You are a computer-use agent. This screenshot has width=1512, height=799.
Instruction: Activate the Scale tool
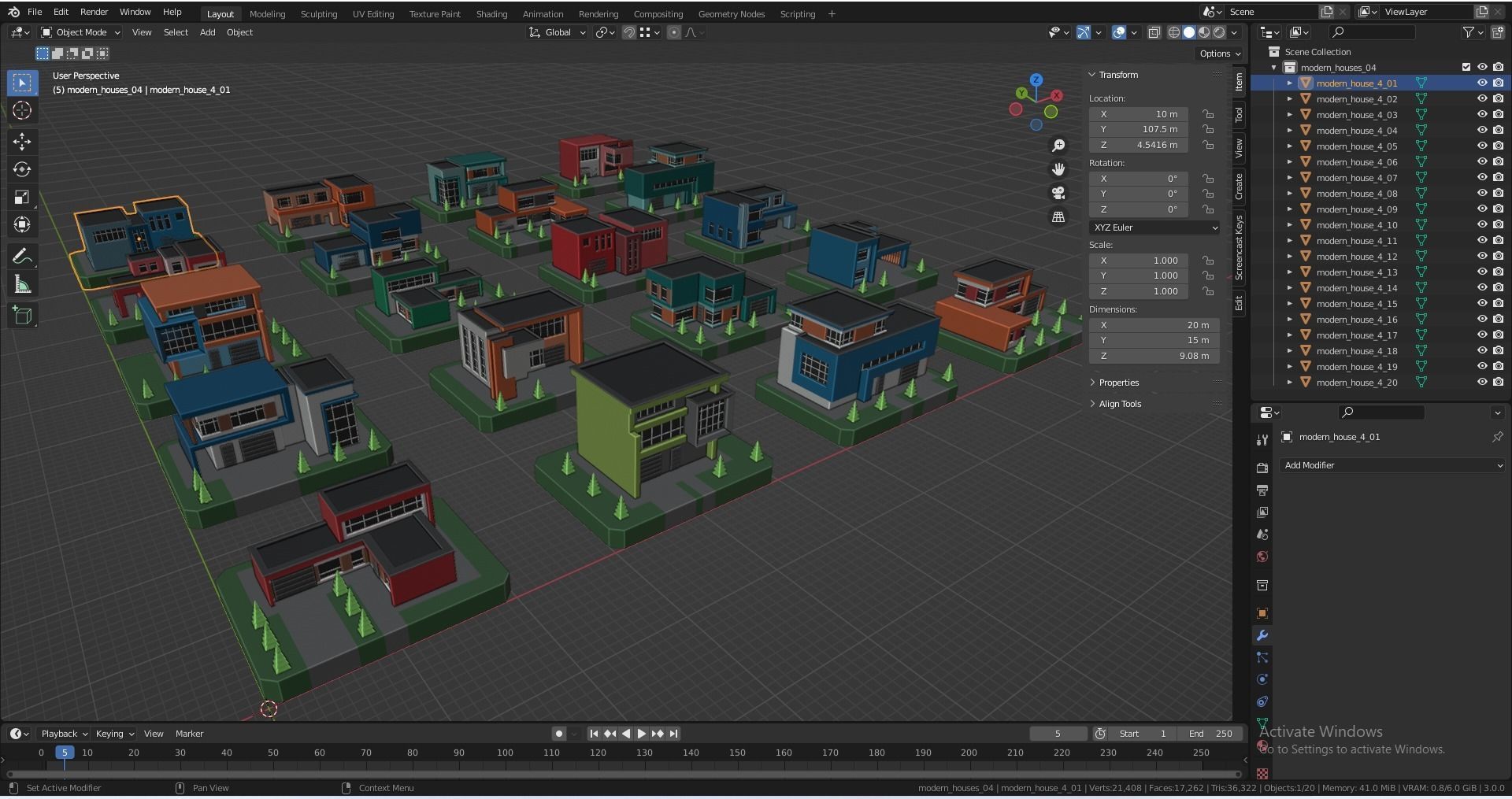coord(22,197)
